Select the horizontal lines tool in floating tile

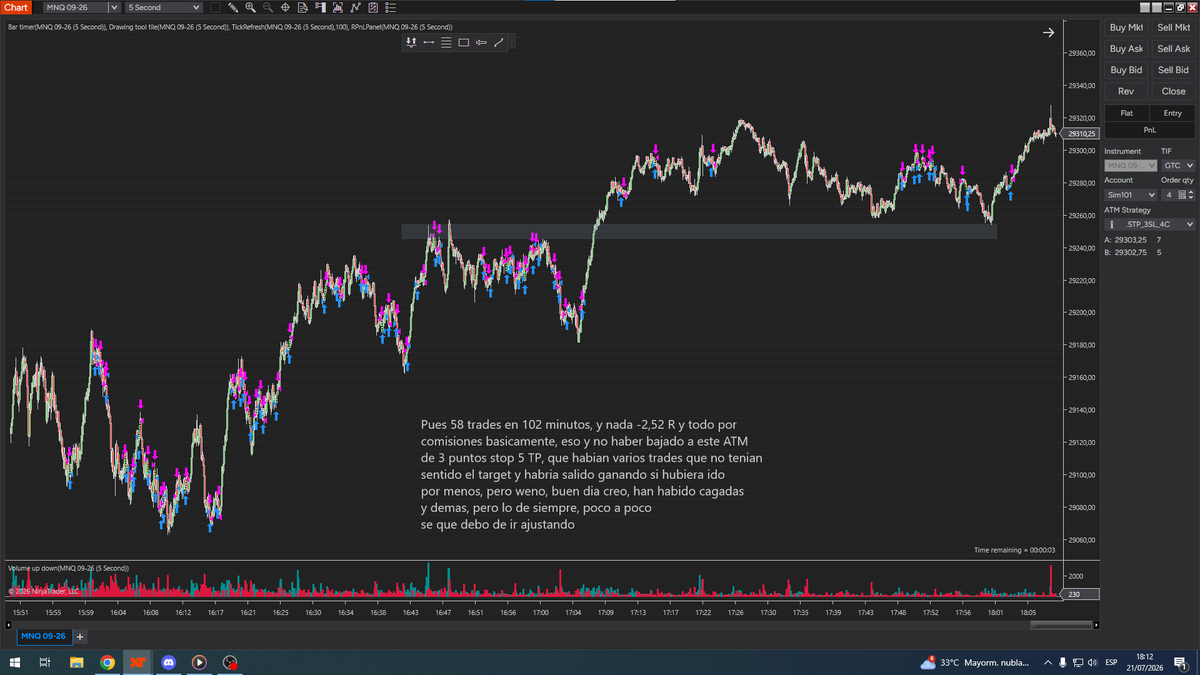(446, 42)
